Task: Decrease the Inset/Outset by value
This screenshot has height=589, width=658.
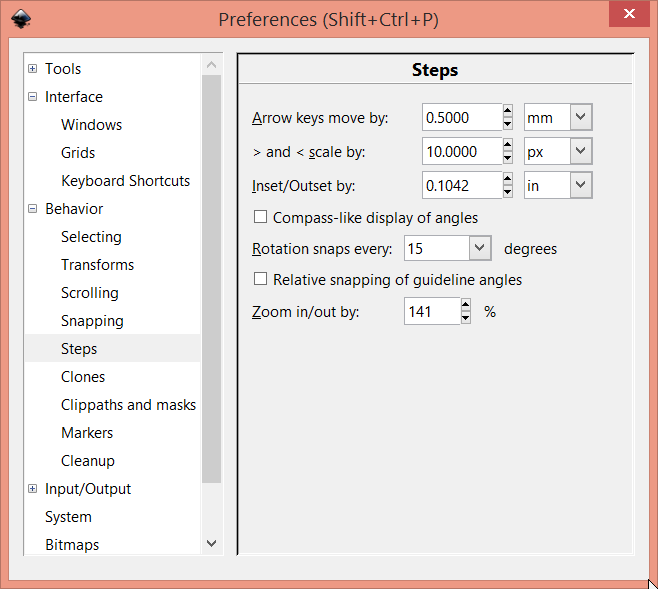Action: click(x=507, y=192)
